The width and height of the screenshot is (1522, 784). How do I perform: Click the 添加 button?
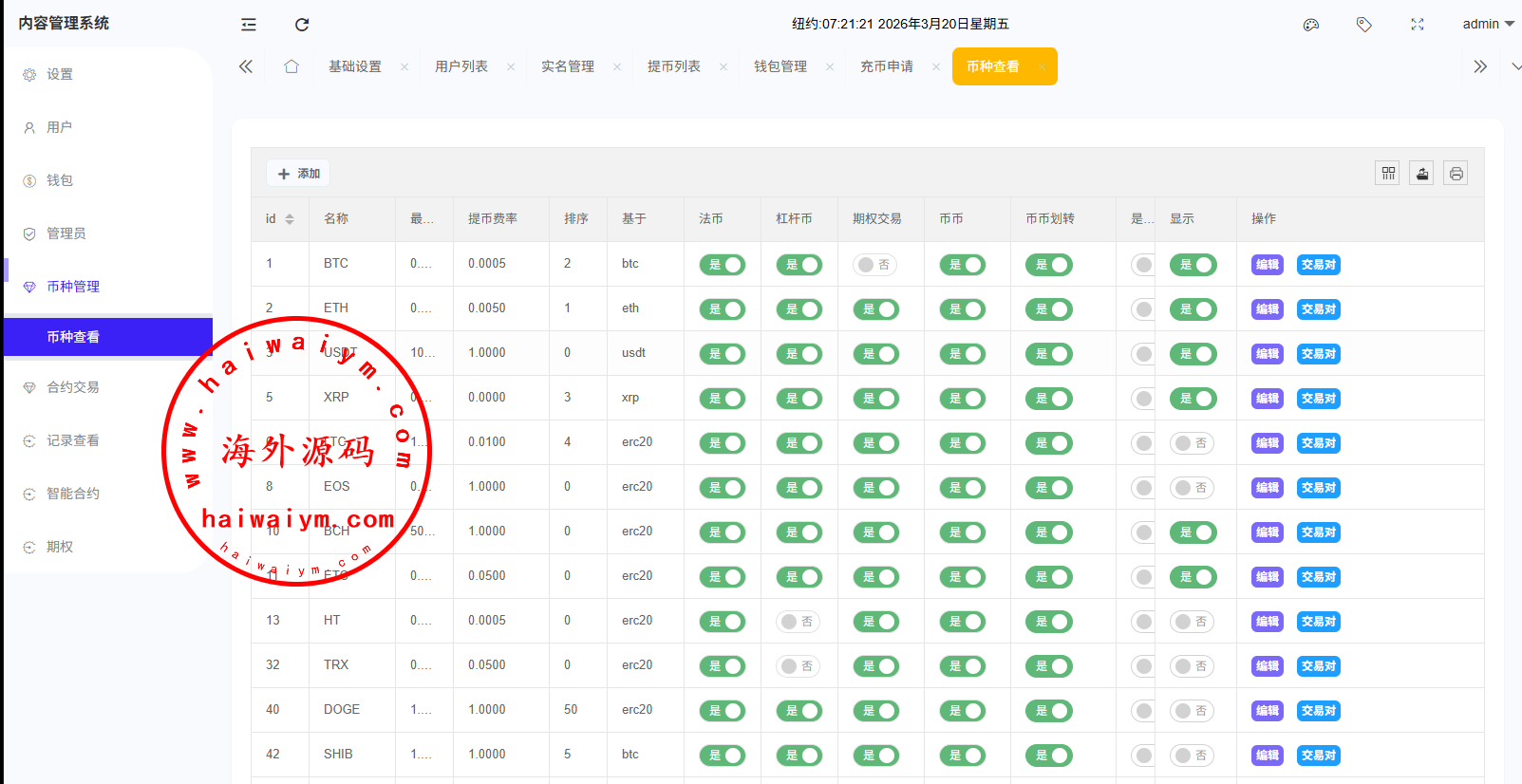click(298, 174)
